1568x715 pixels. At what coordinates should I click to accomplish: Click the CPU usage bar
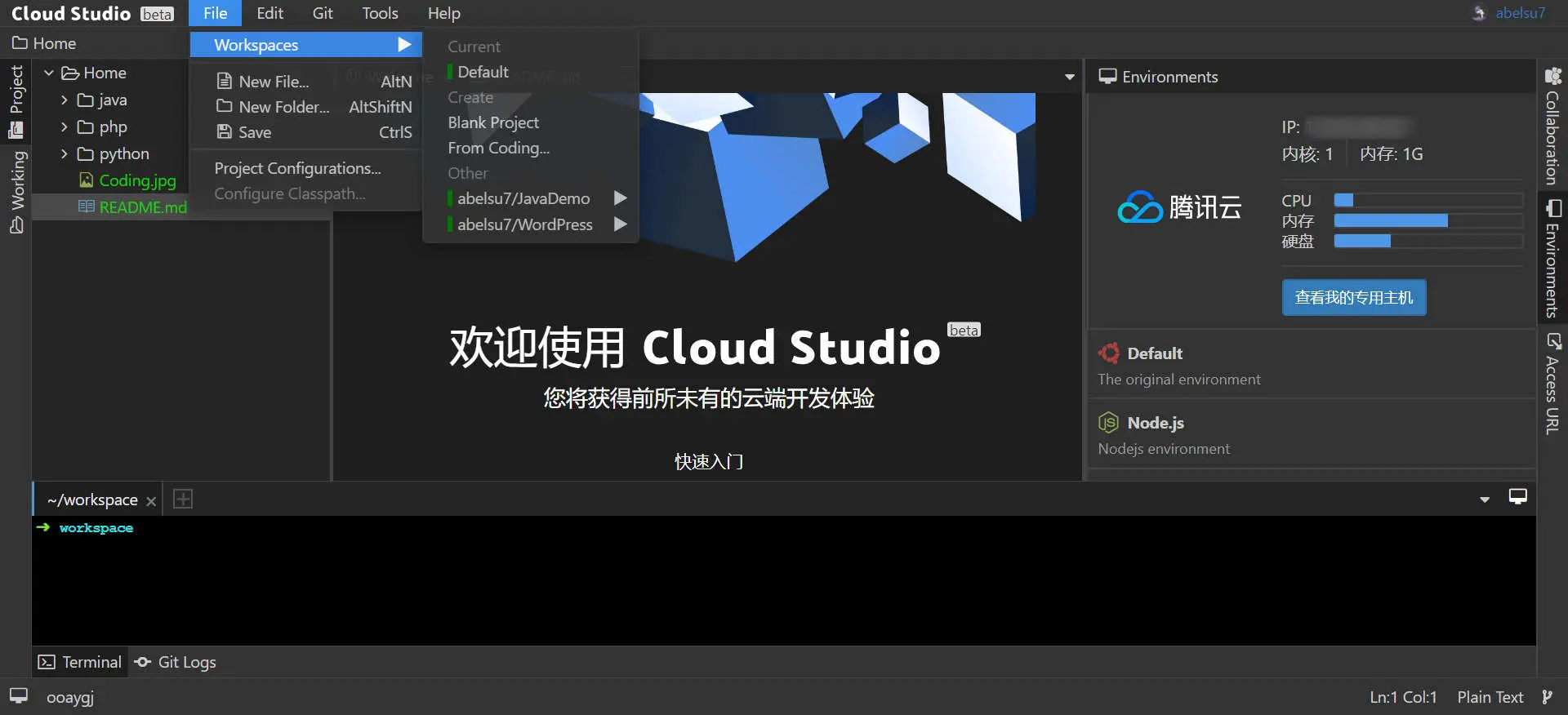[x=1428, y=200]
